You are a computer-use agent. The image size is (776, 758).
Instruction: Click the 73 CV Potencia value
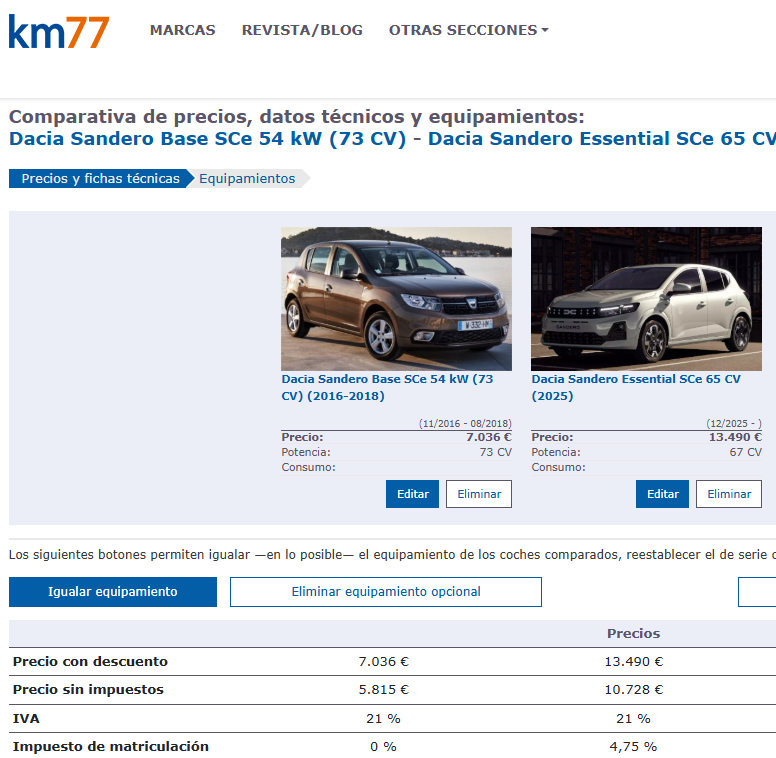coord(495,452)
